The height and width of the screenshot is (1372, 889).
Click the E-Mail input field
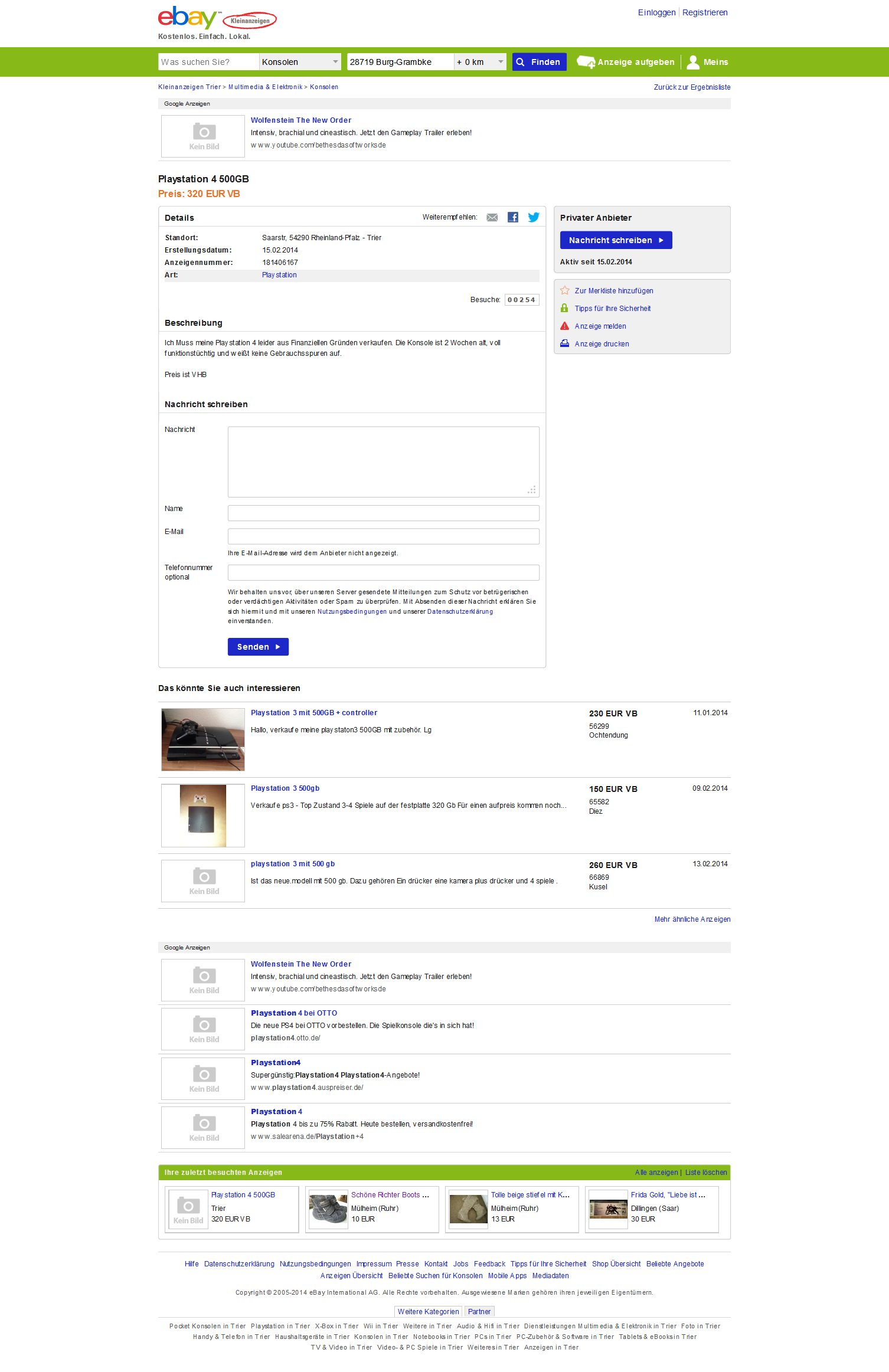tap(383, 536)
